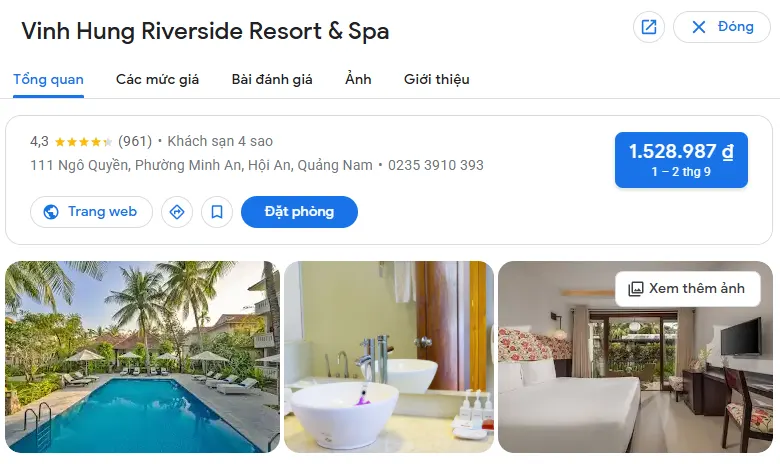Click the 1.528.987 đ price button
This screenshot has width=780, height=464.
[681, 160]
